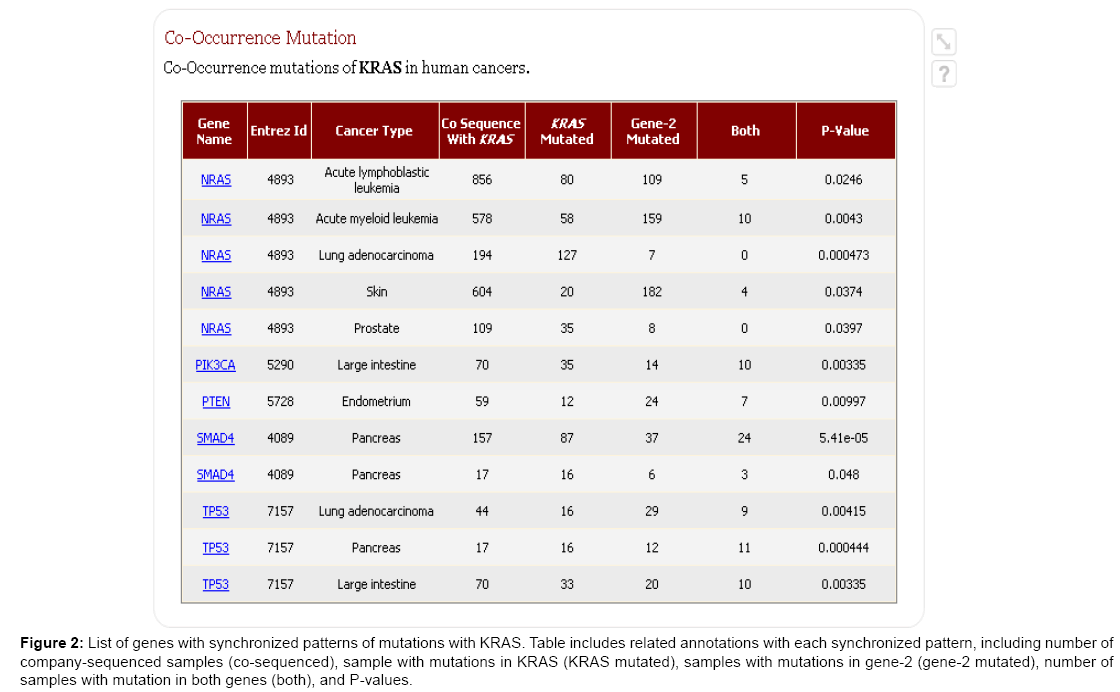Click the expand panel icon
Image resolution: width=1120 pixels, height=692 pixels.
coord(944,42)
